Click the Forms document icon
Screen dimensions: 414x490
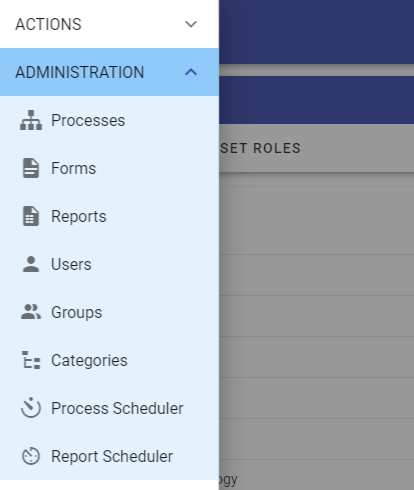[31, 168]
